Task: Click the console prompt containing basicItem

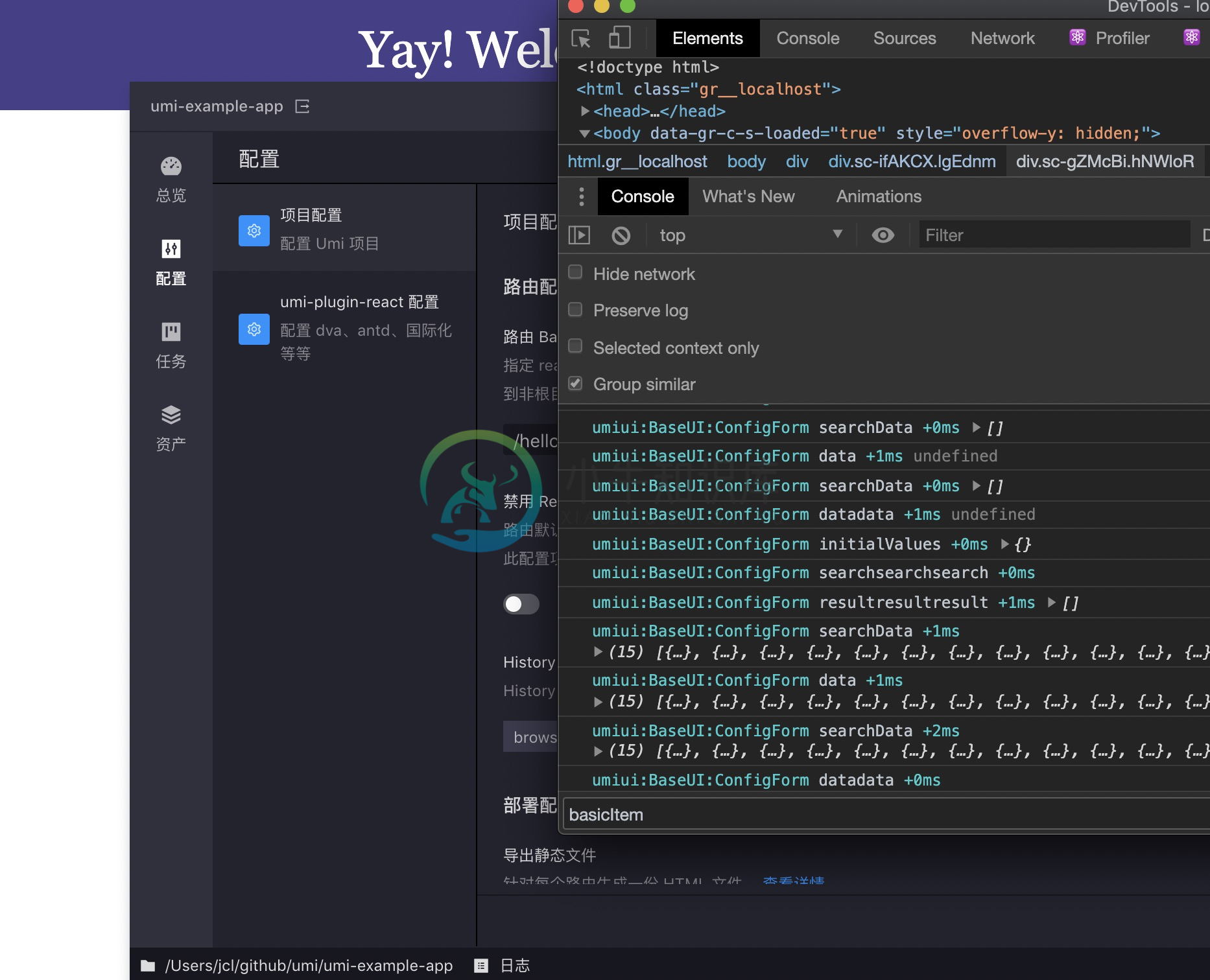Action: click(x=886, y=815)
